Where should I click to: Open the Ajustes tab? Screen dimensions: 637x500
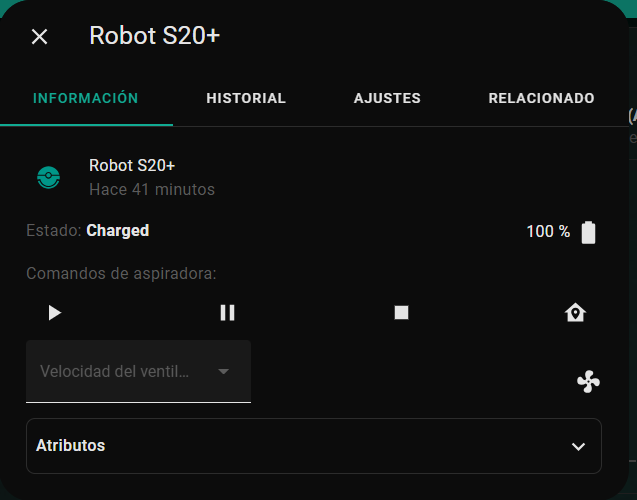[387, 98]
